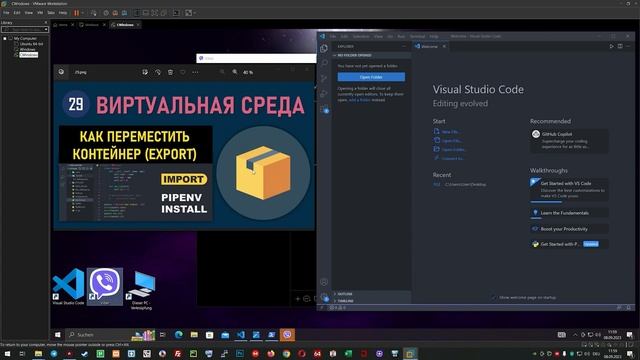Open the Manage gear icon in VS Code
640x360 pixels.
324,297
